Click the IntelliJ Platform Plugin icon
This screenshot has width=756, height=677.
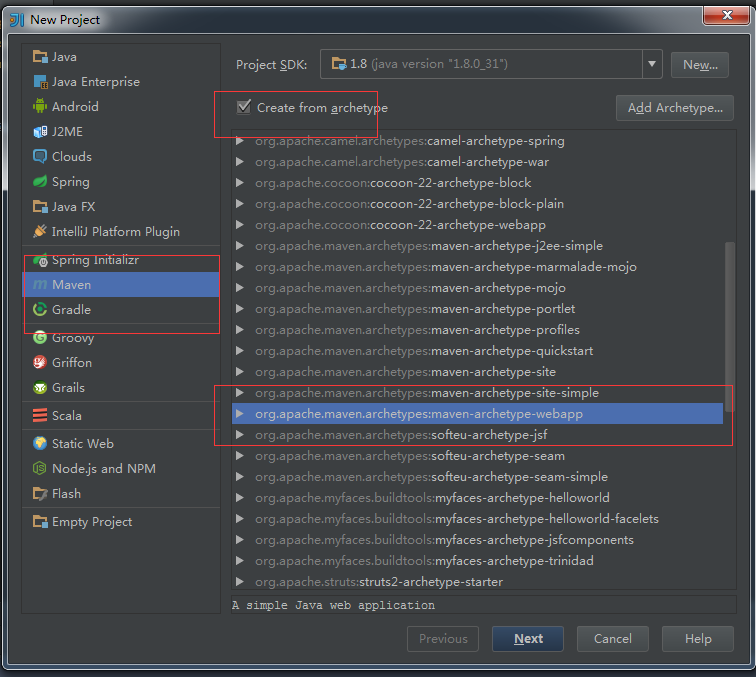[x=40, y=232]
